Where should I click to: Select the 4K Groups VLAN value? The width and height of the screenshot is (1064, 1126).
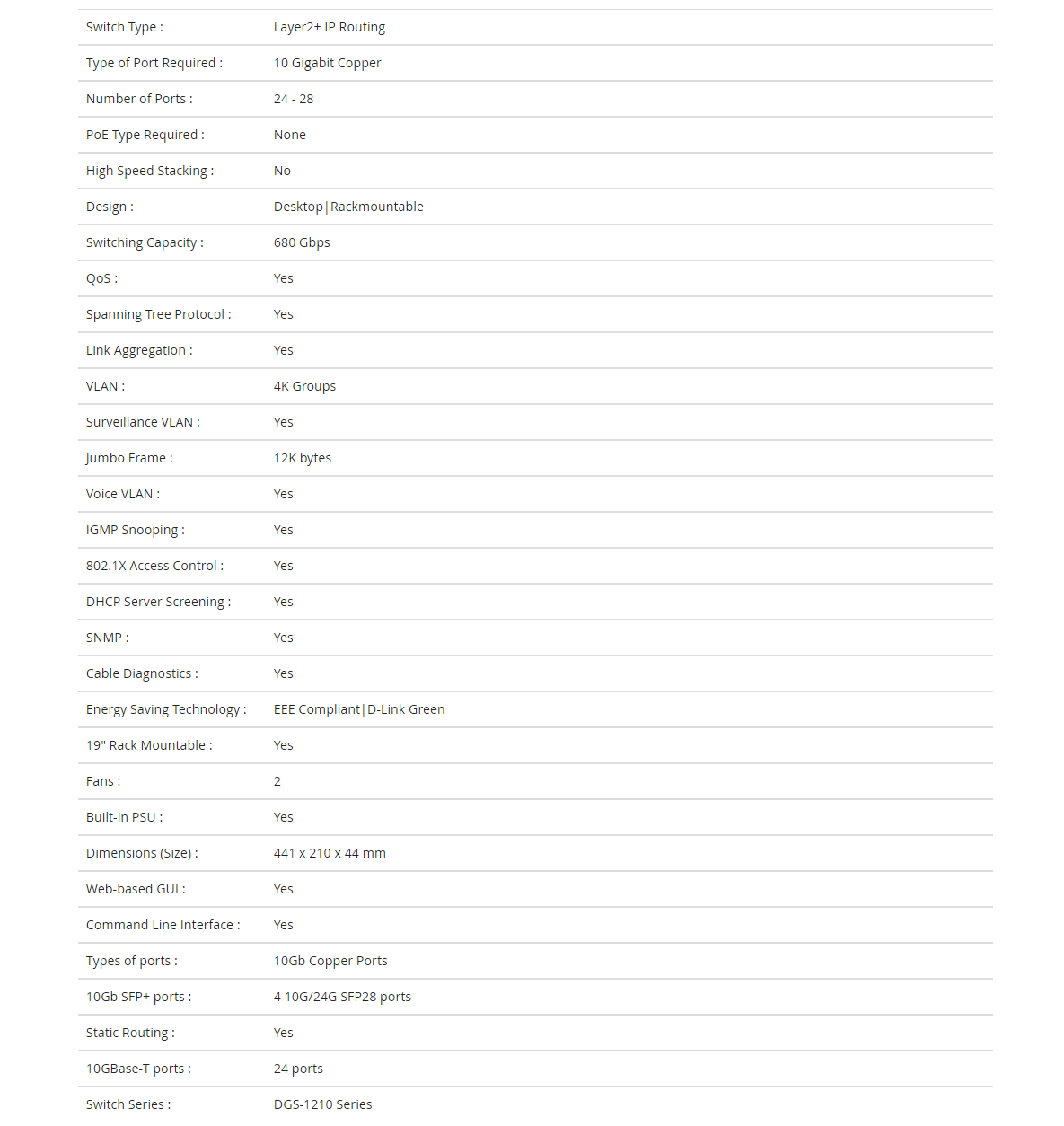click(x=304, y=386)
